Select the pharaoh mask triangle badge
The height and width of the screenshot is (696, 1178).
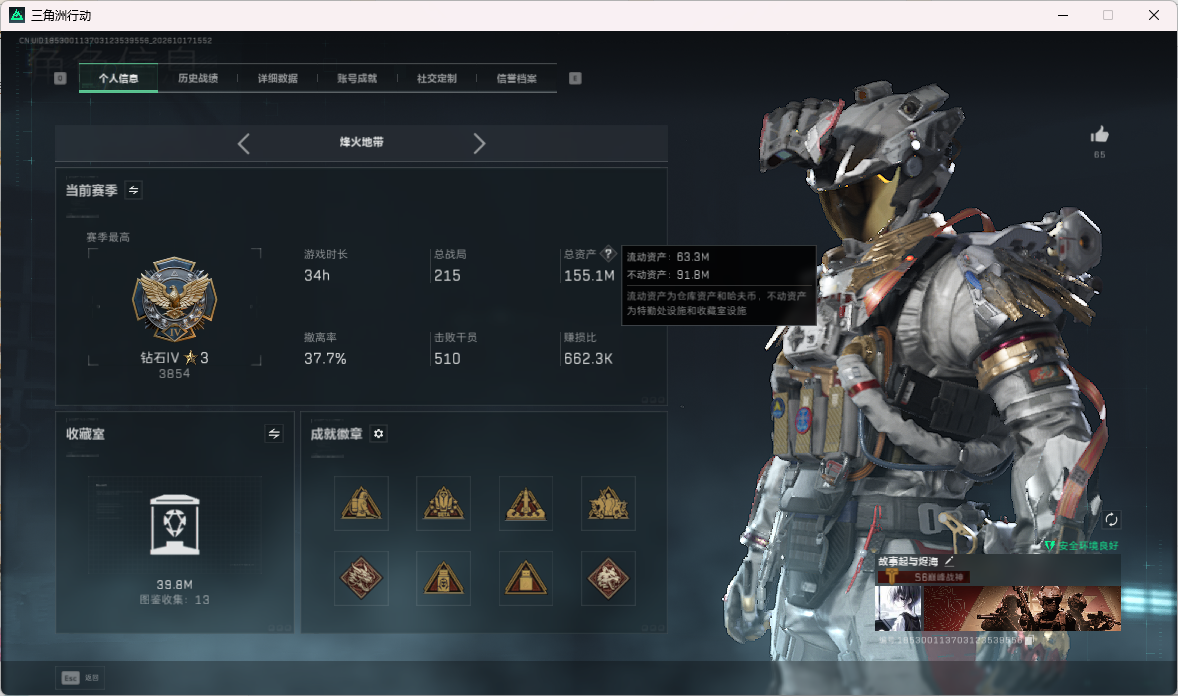pyautogui.click(x=444, y=504)
